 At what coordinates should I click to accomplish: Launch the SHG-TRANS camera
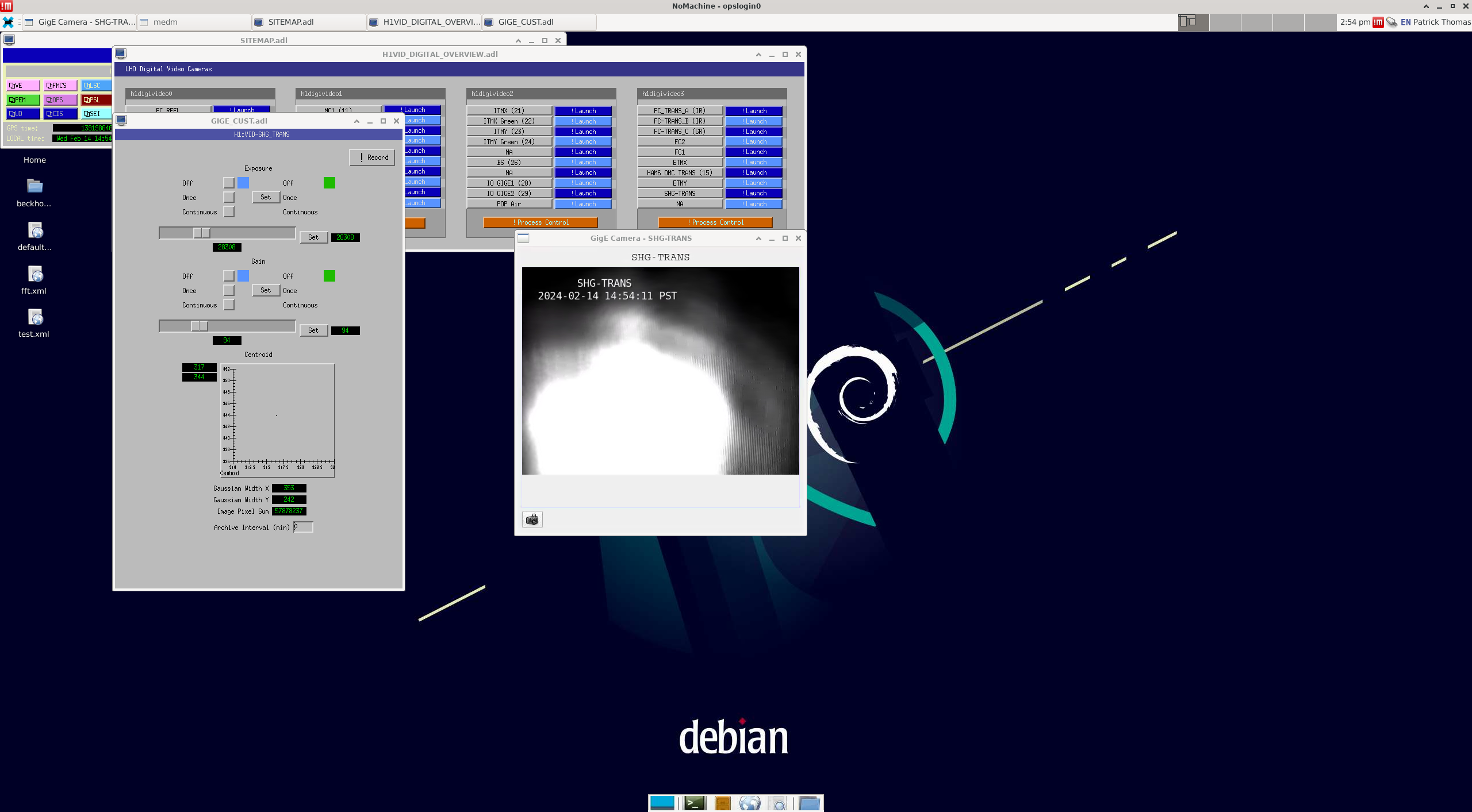(754, 193)
